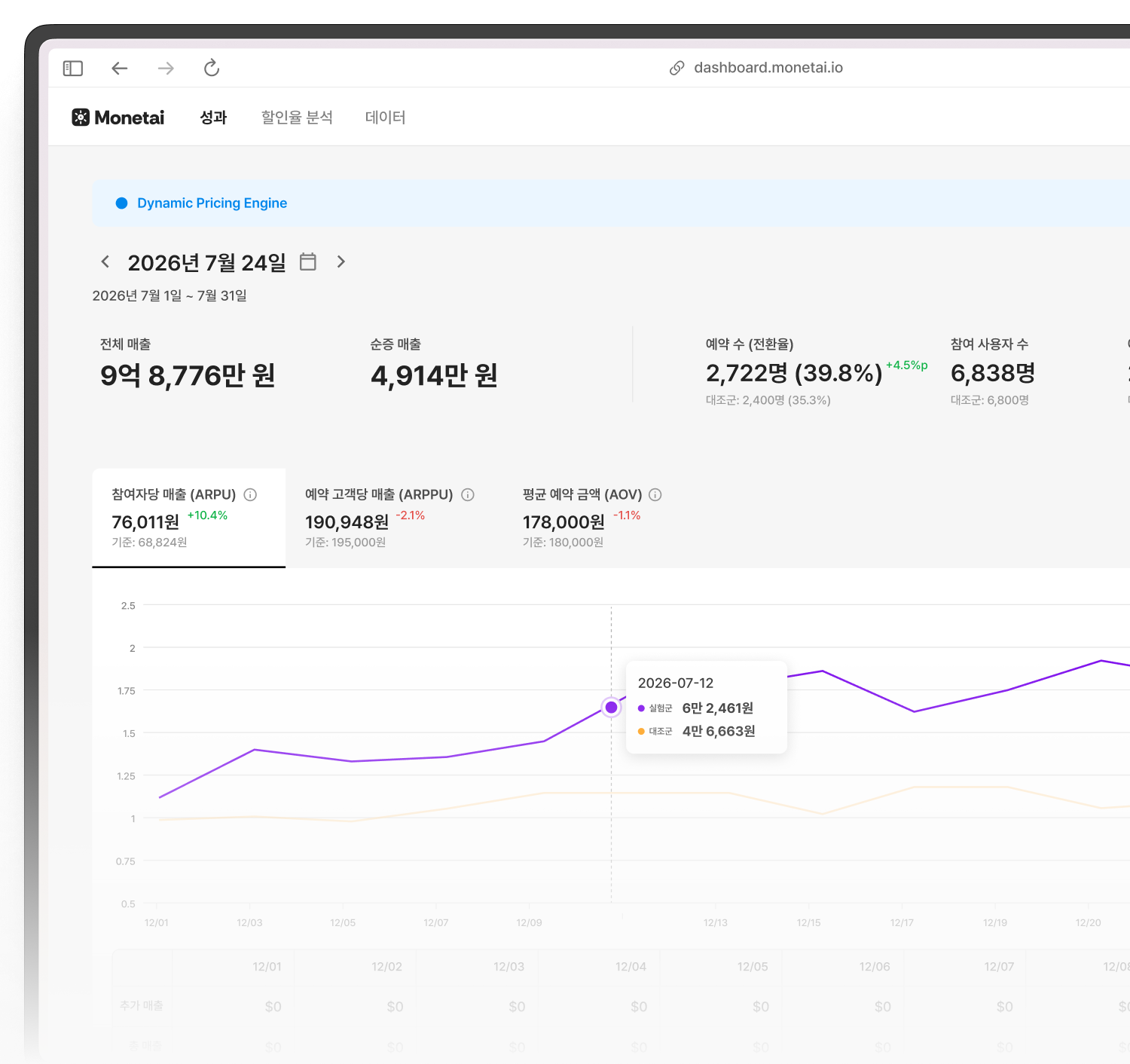Click the orange 대조군 legend dot in the tooltip
The height and width of the screenshot is (1064, 1130).
(641, 732)
